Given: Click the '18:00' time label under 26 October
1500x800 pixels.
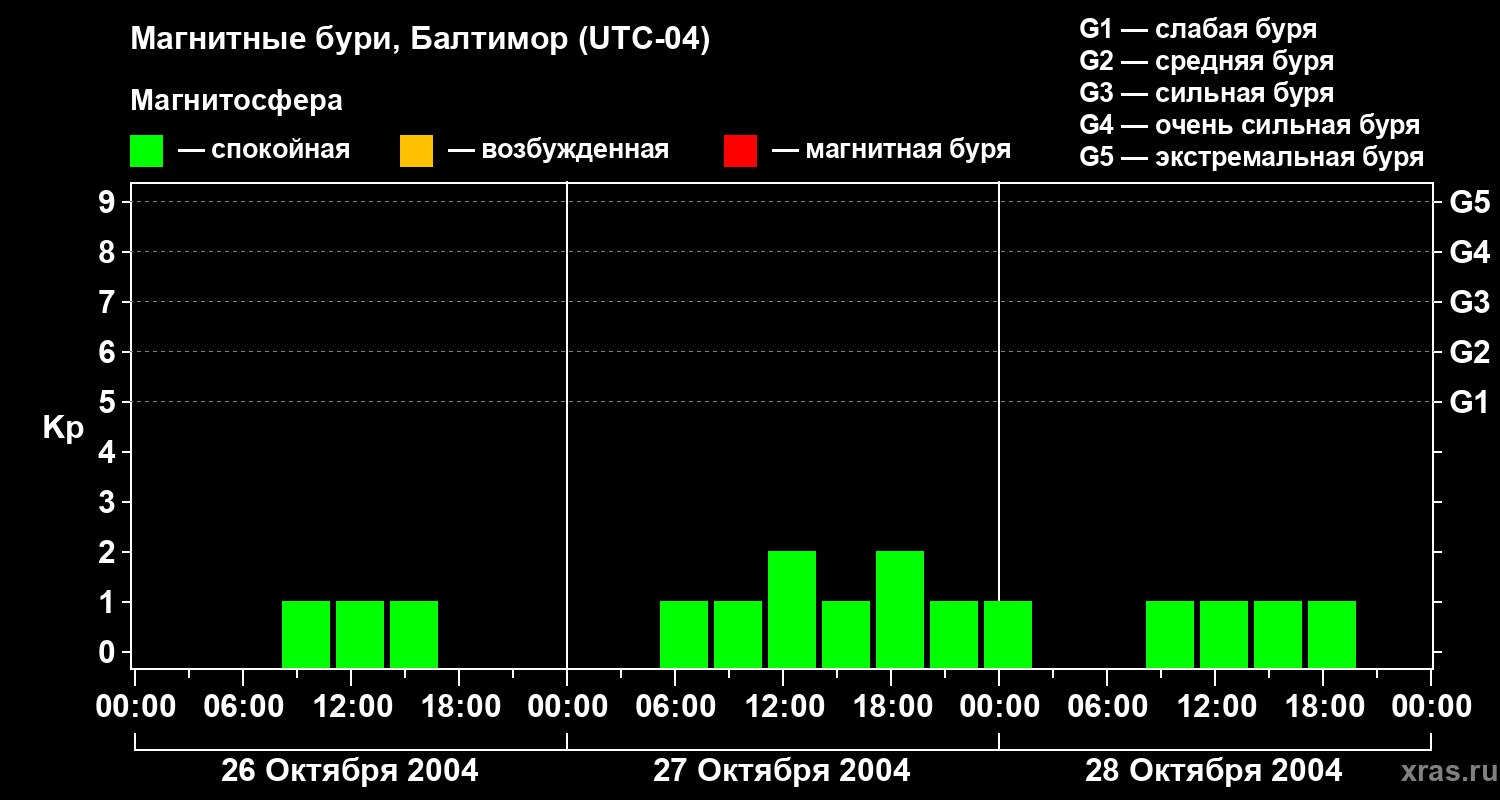Looking at the screenshot, I should tap(459, 706).
